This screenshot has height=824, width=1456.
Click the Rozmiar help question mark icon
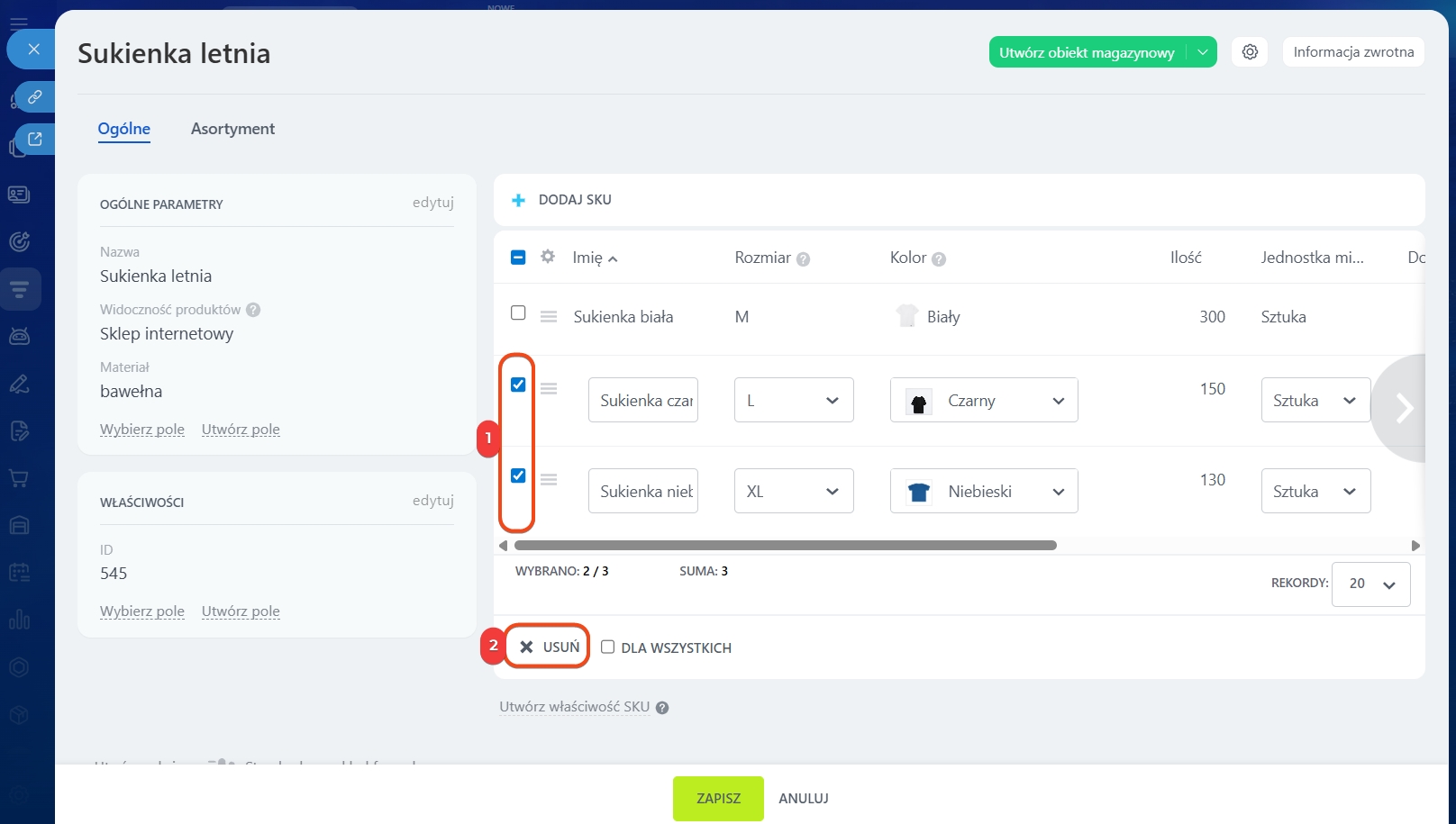pyautogui.click(x=803, y=259)
